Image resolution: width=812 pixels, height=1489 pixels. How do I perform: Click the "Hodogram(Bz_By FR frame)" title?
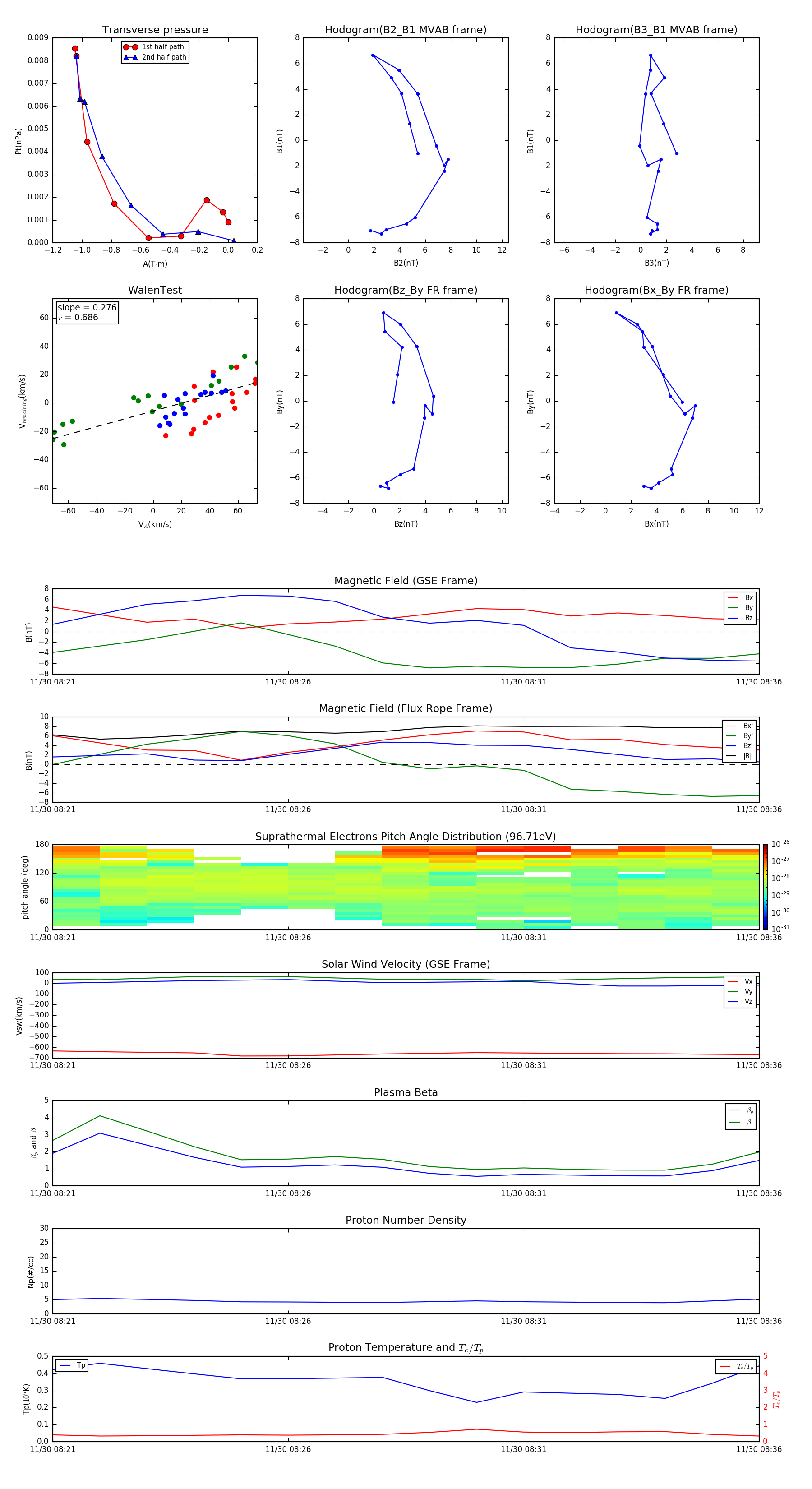(406, 290)
